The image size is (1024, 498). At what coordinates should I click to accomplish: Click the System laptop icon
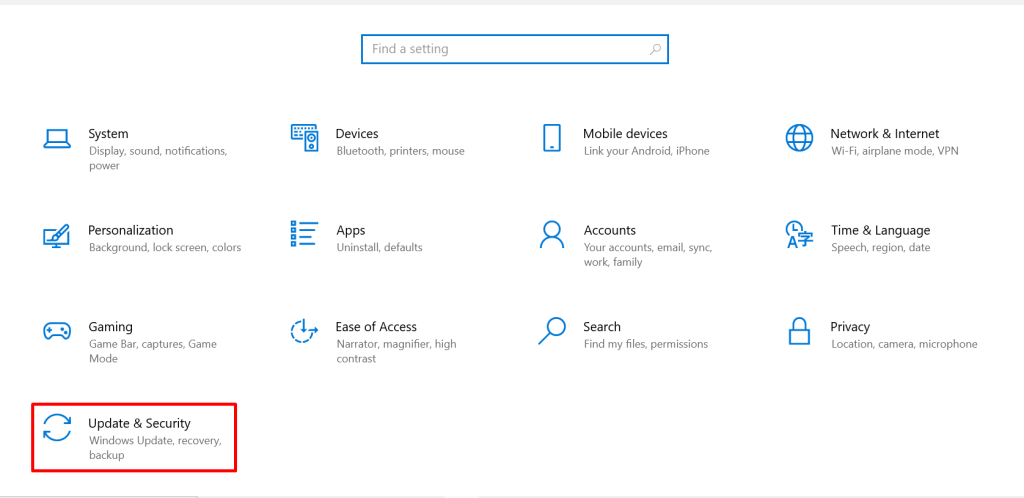click(57, 138)
